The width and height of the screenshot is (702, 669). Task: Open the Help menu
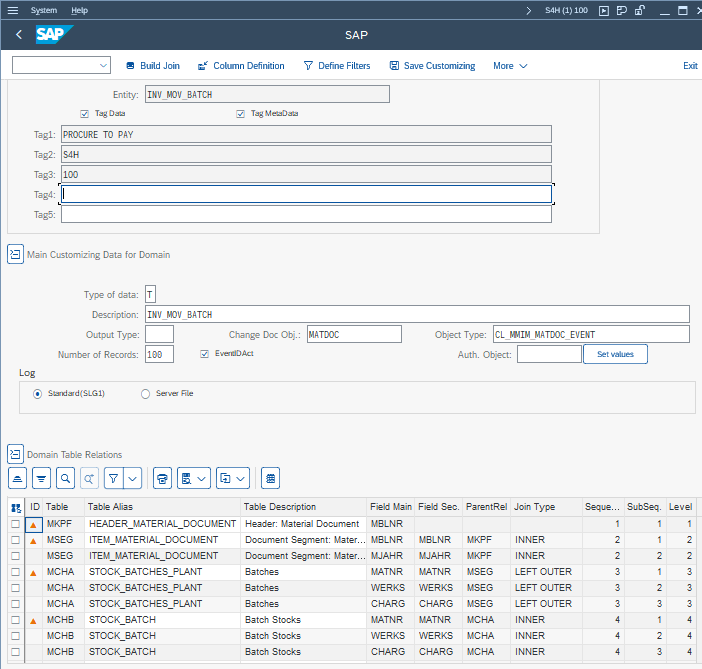click(x=79, y=10)
